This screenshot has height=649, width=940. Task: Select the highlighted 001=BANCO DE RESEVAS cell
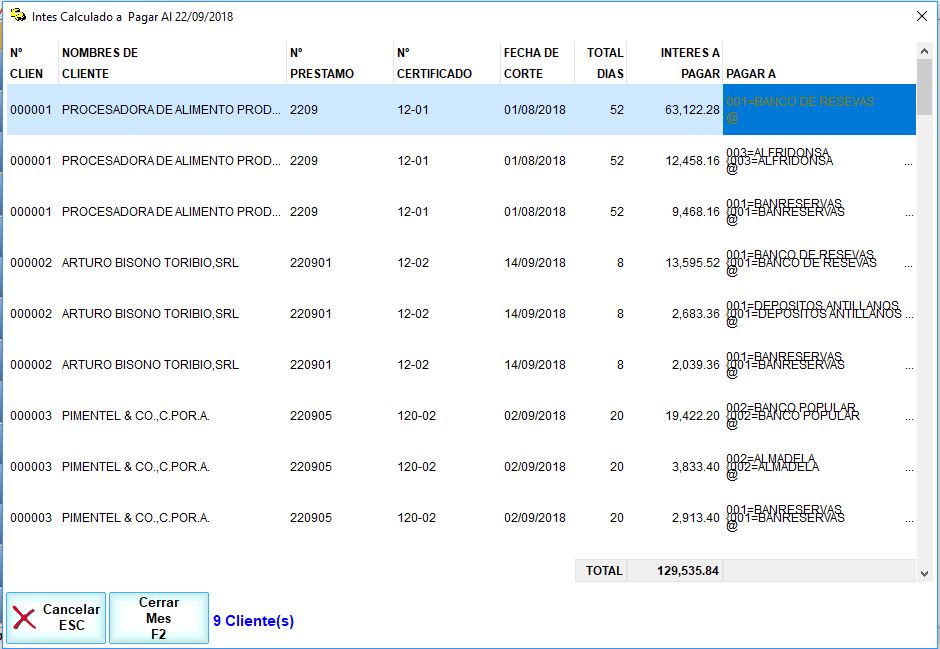coord(818,110)
